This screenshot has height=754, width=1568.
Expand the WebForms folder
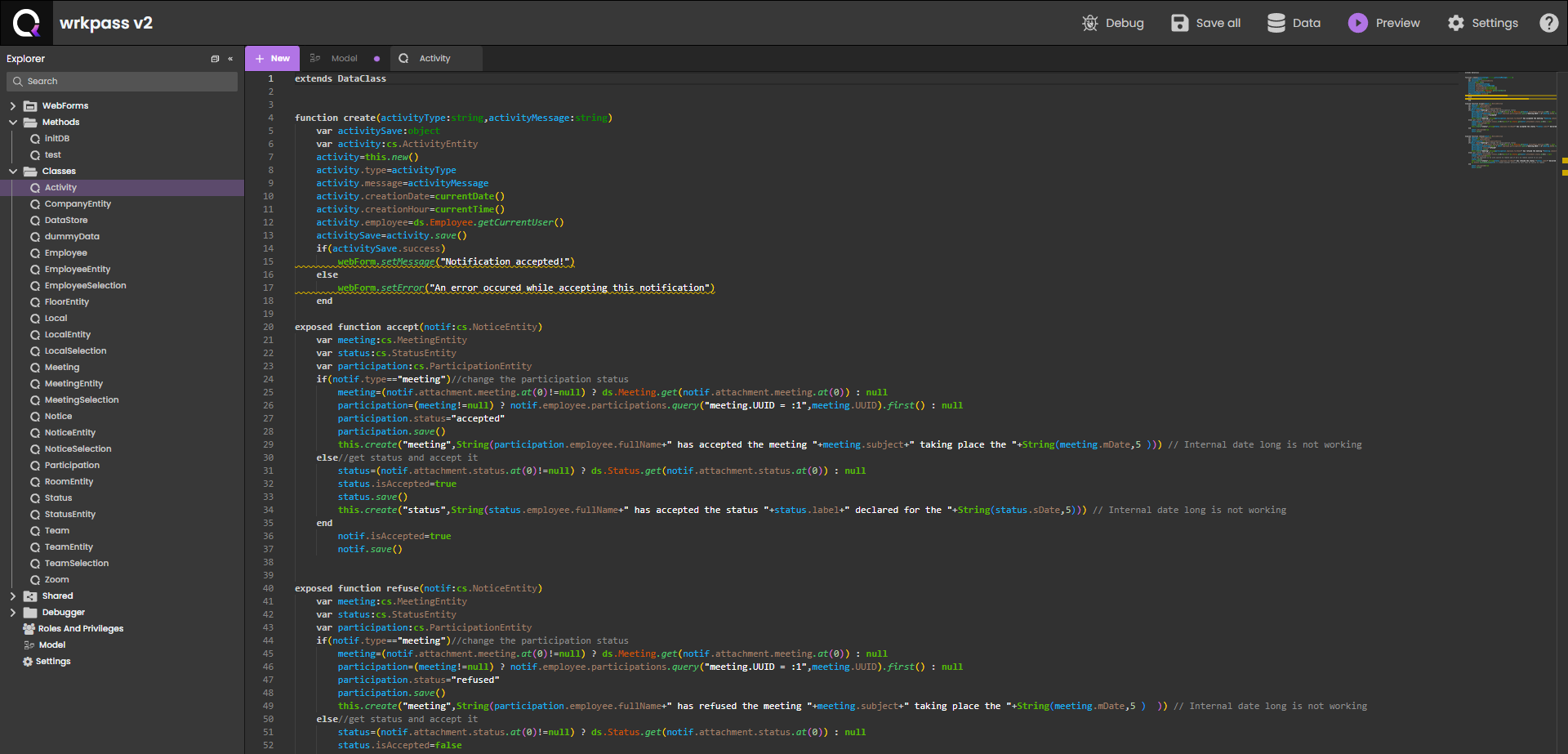(x=13, y=106)
